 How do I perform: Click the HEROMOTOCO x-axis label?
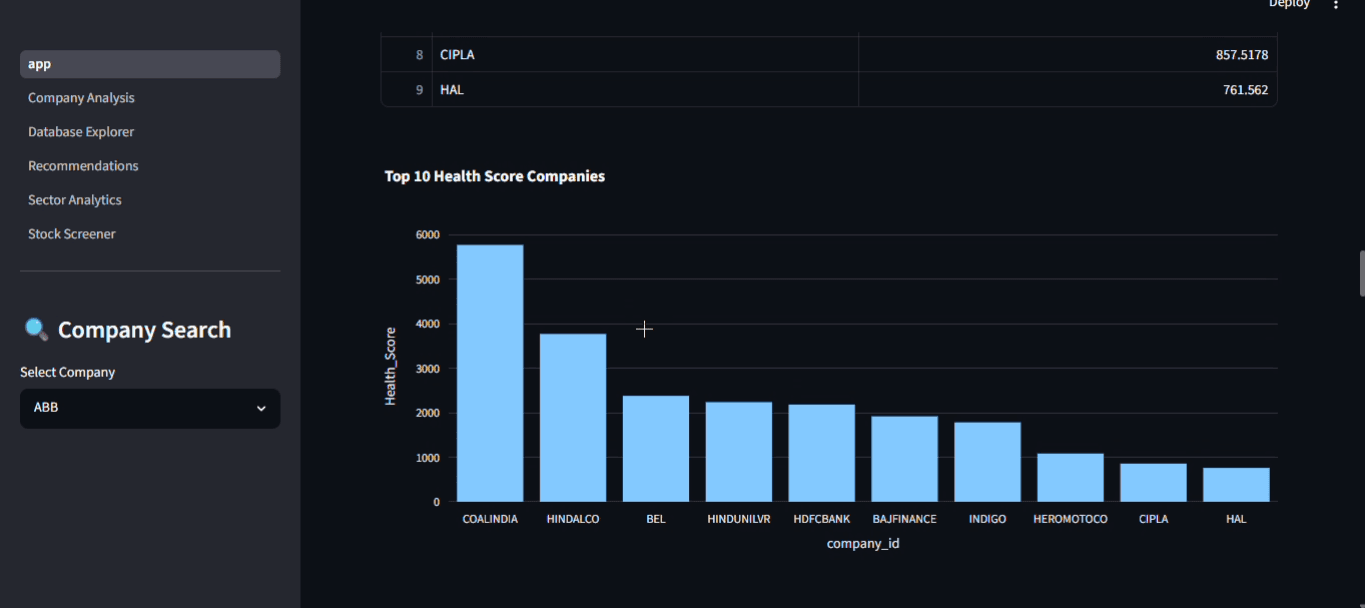(1070, 520)
